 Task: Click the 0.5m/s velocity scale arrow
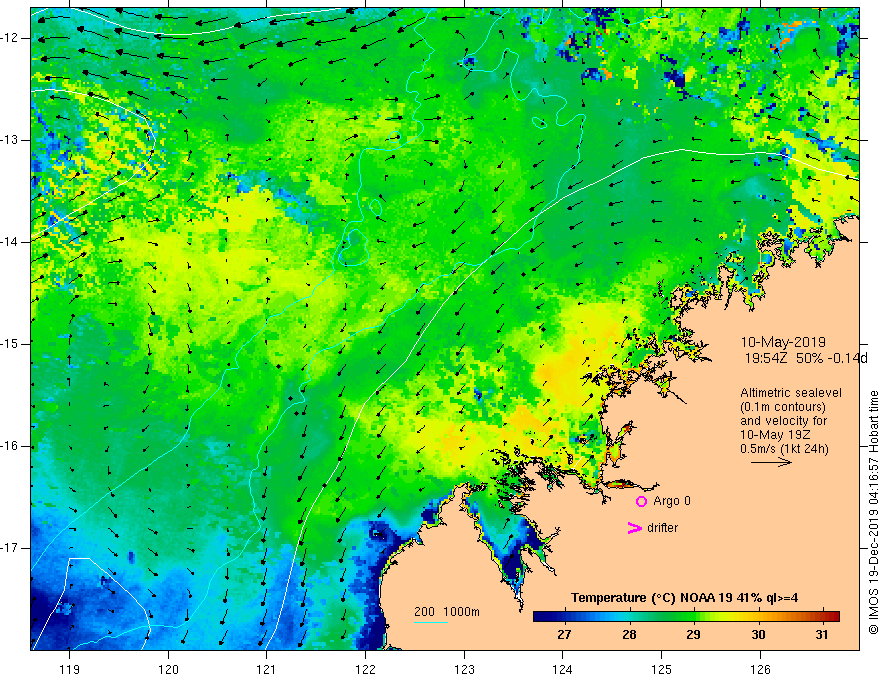(771, 462)
